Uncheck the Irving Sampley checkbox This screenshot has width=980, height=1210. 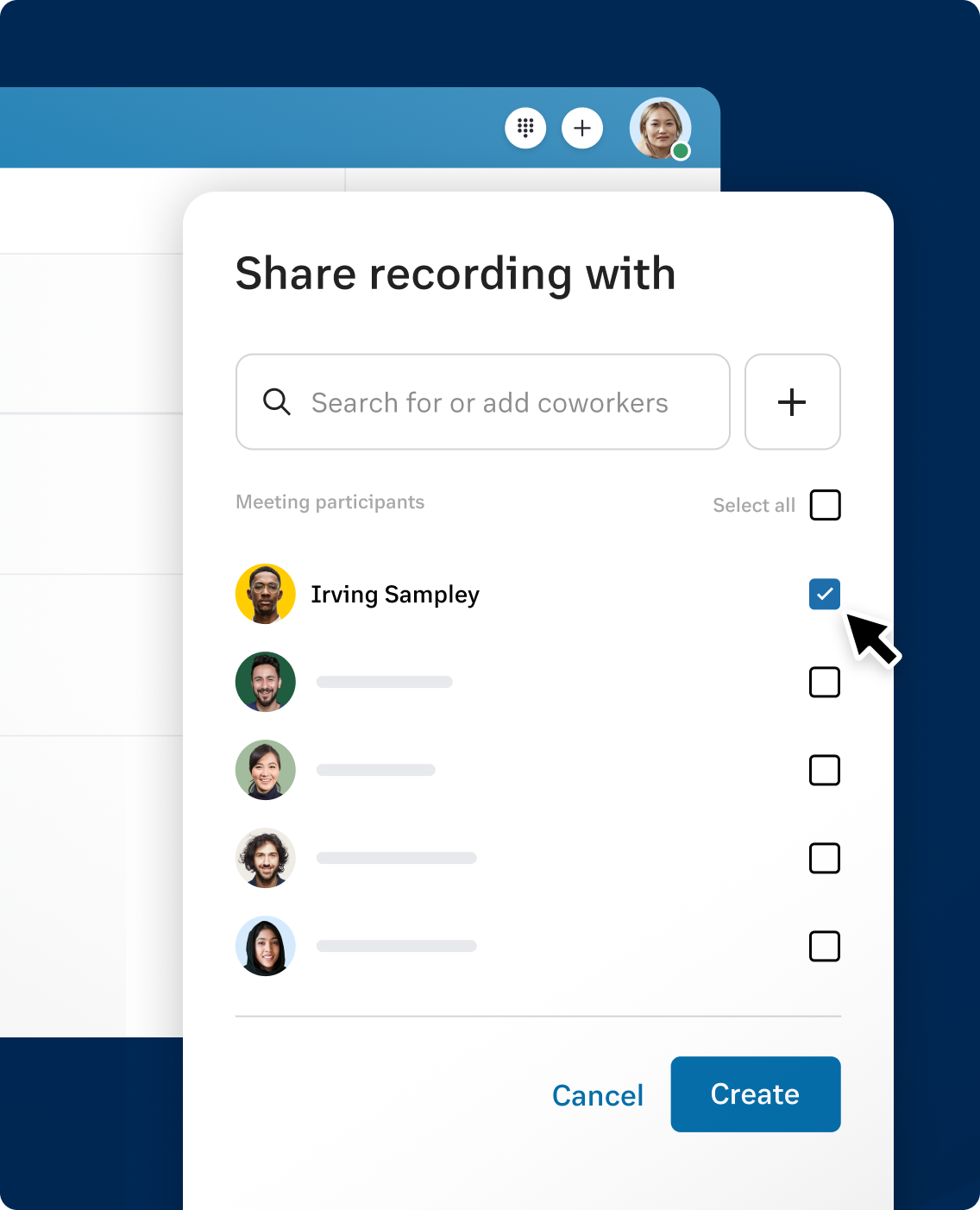[825, 594]
